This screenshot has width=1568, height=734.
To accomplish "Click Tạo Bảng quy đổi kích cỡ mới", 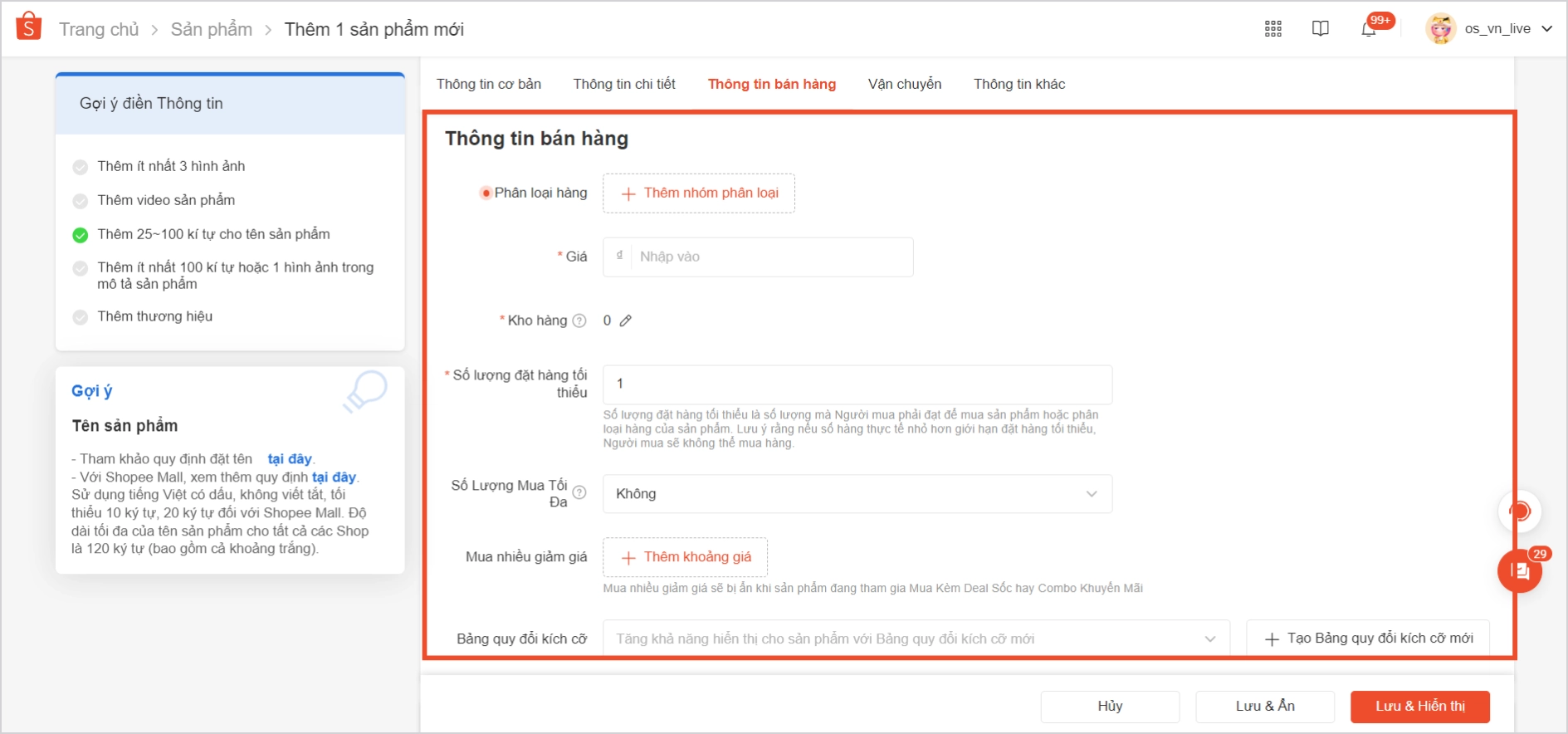I will click(1368, 639).
